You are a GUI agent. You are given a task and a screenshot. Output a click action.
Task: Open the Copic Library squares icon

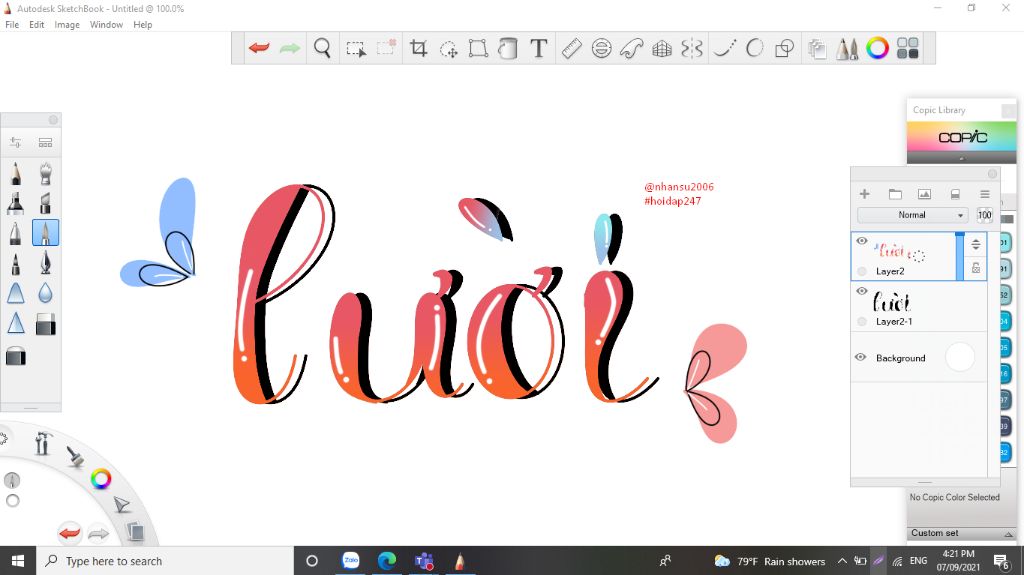click(x=907, y=48)
